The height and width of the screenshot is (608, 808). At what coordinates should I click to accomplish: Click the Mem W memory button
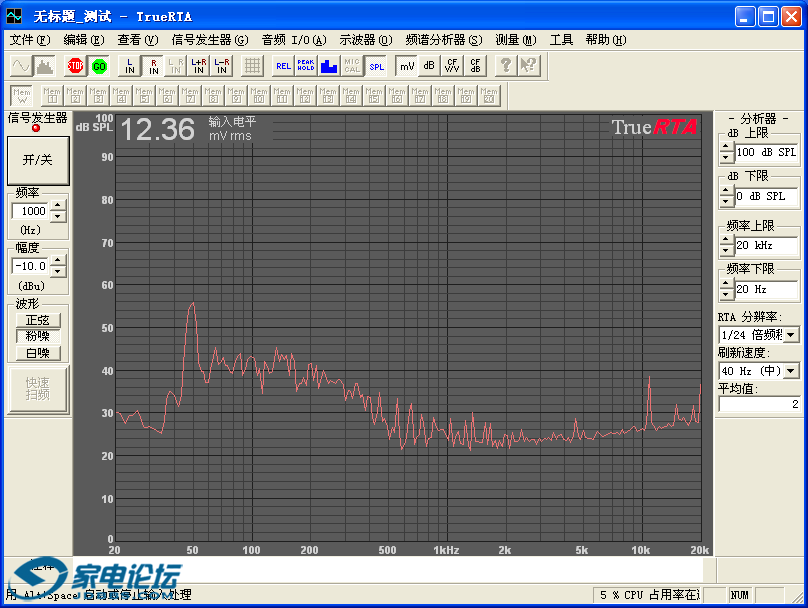pyautogui.click(x=21, y=95)
